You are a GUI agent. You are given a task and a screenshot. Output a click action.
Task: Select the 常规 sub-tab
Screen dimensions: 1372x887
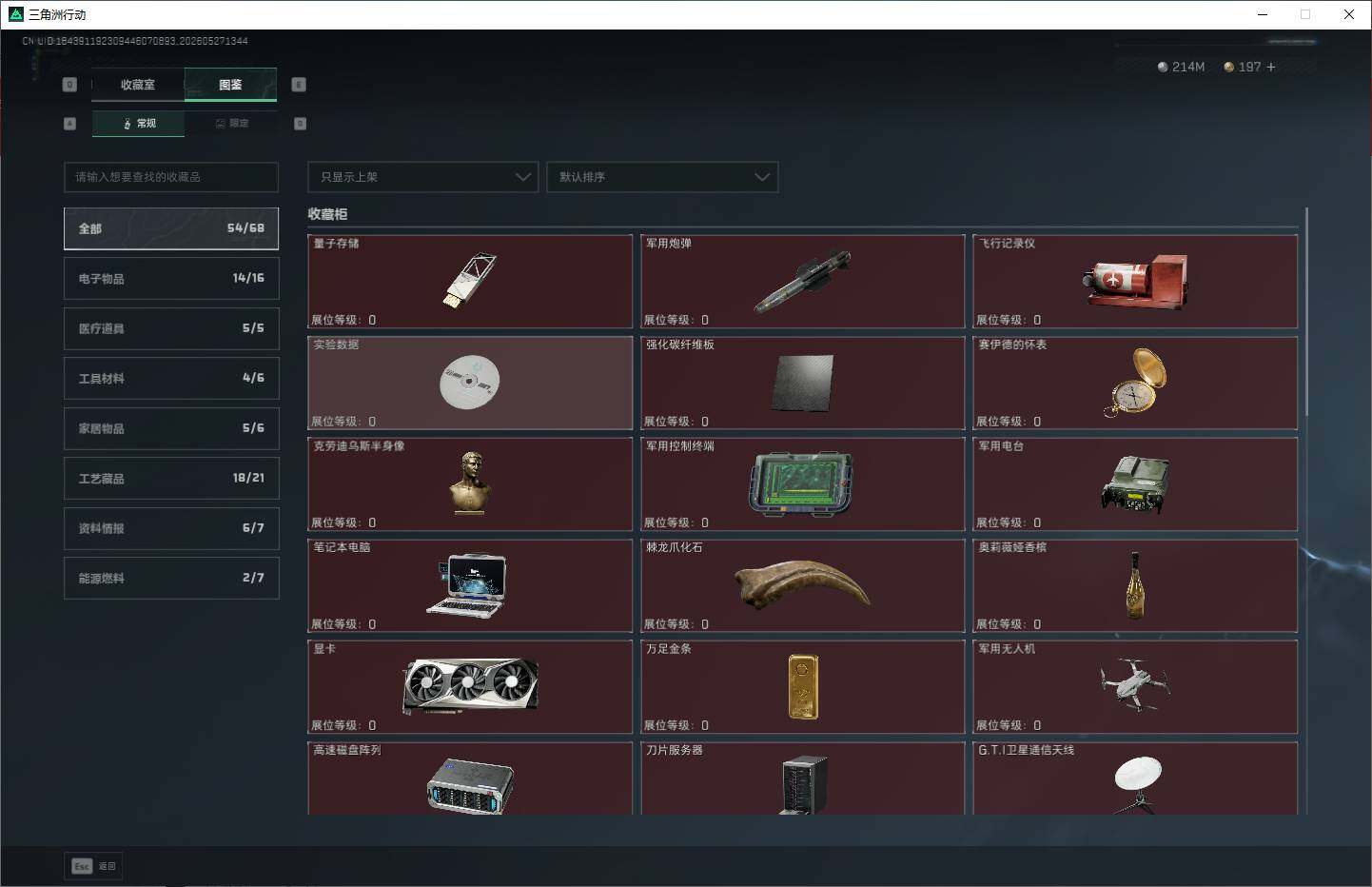[139, 124]
